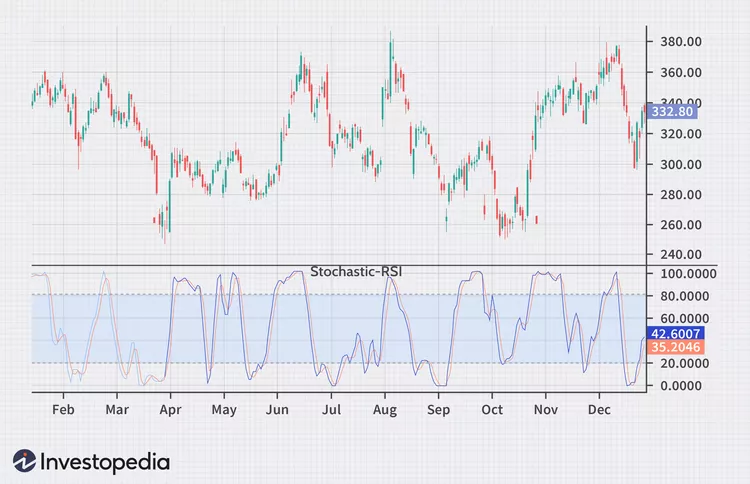
Task: Click the Investopedia logo icon
Action: (x=24, y=461)
